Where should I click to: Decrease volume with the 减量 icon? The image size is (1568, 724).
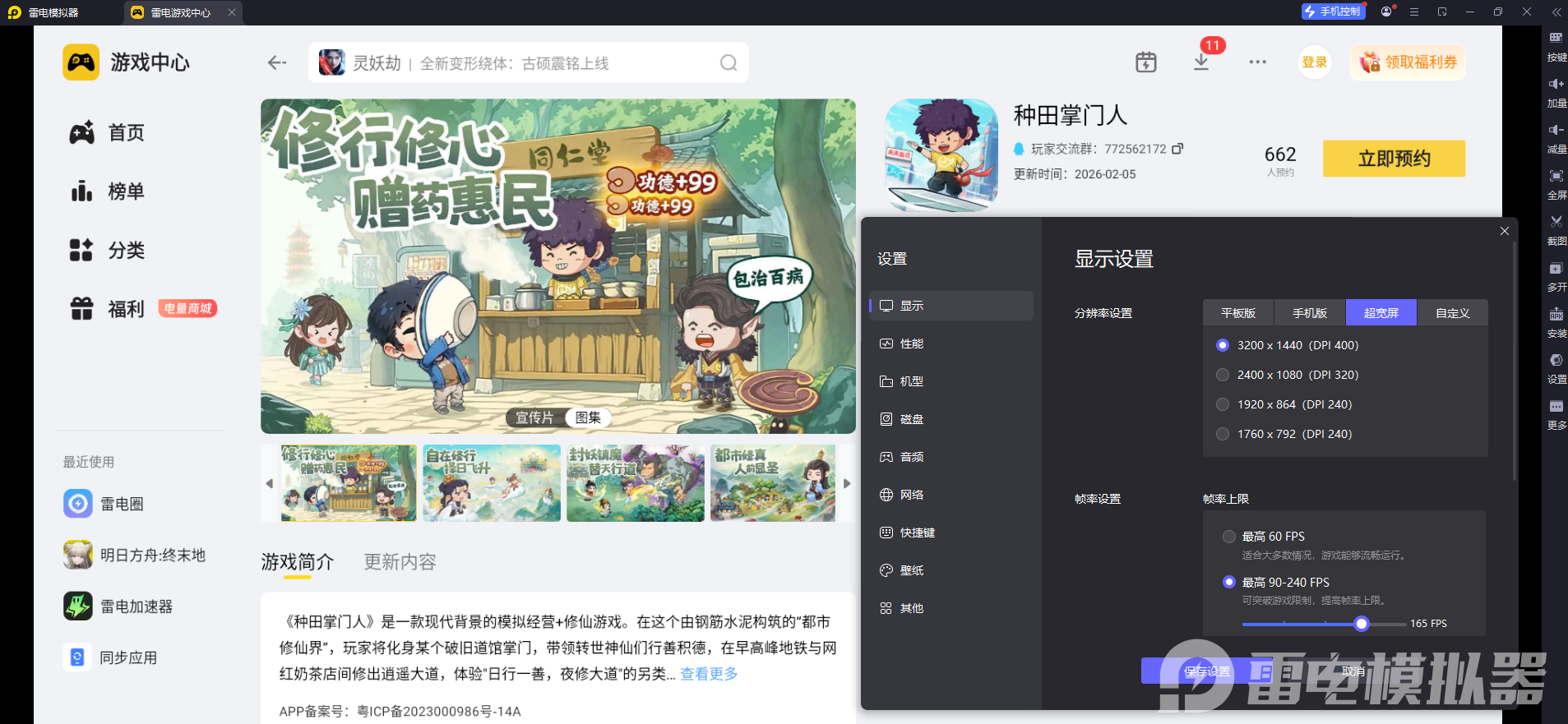(1556, 138)
